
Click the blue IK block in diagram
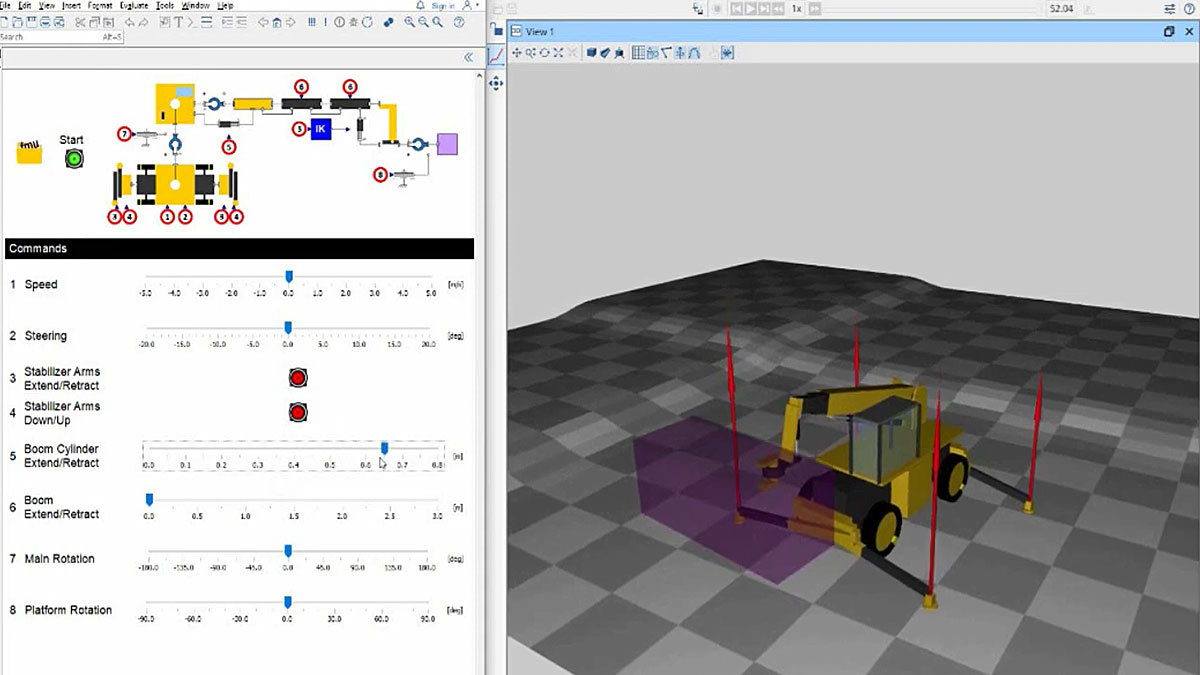(321, 129)
